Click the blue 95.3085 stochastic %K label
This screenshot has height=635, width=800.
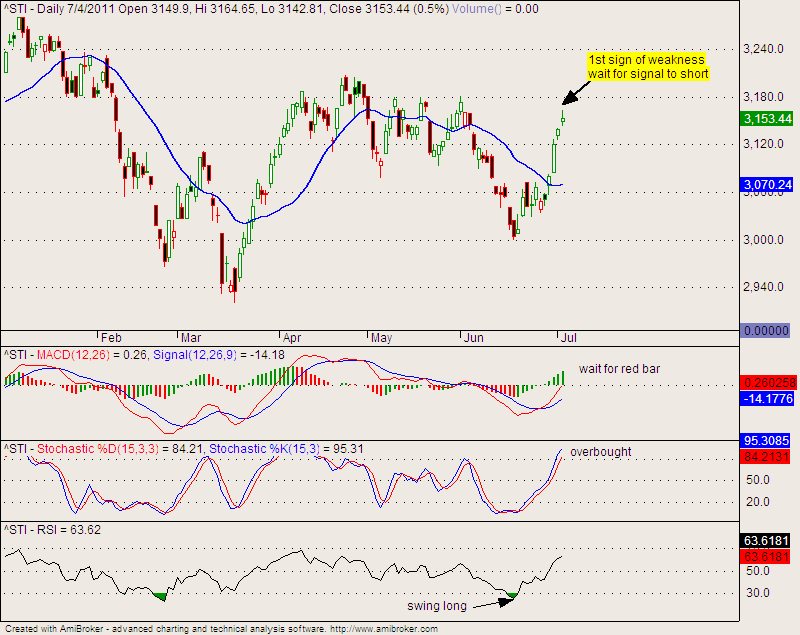click(768, 439)
